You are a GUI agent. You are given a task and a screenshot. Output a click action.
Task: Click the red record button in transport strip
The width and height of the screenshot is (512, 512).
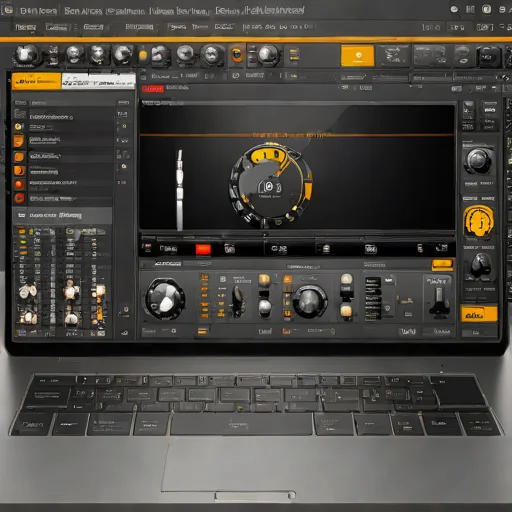pyautogui.click(x=203, y=249)
